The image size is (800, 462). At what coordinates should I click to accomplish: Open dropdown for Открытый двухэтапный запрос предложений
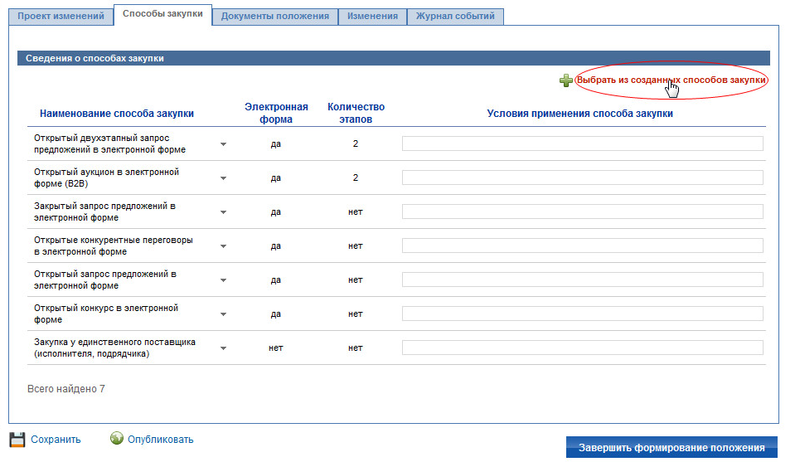(224, 144)
